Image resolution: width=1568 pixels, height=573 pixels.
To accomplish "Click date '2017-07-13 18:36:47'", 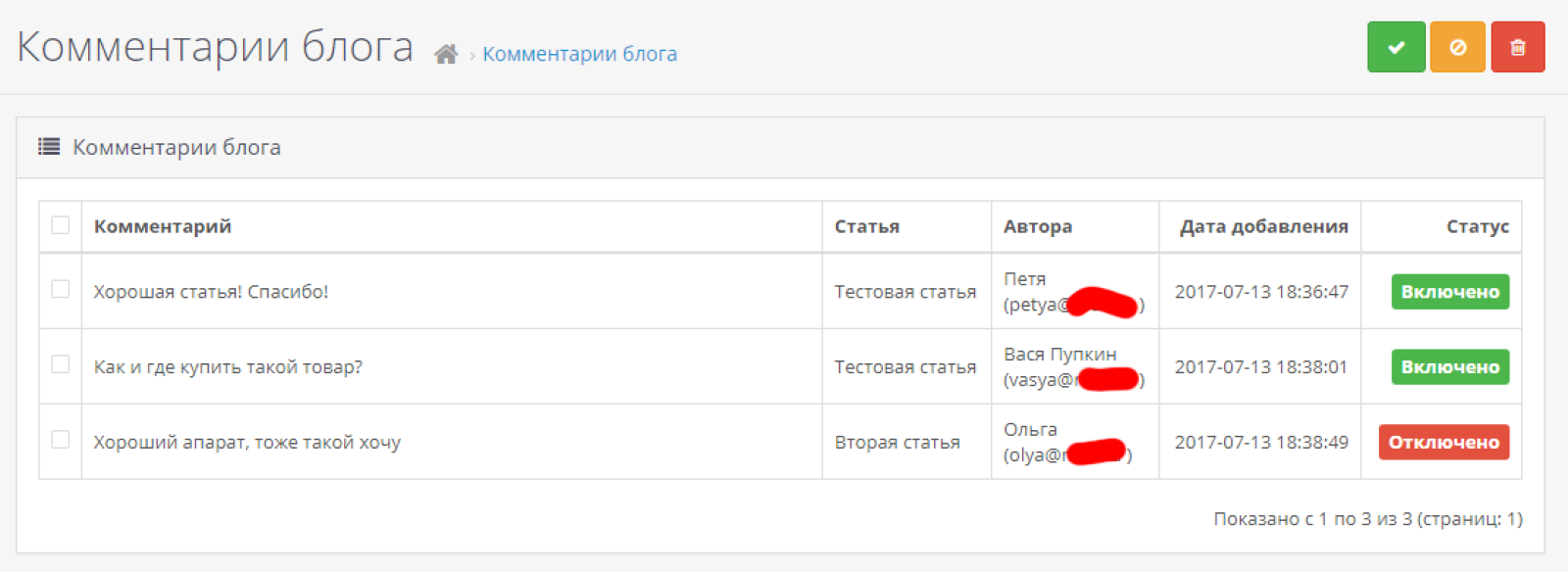I will coord(1261,292).
